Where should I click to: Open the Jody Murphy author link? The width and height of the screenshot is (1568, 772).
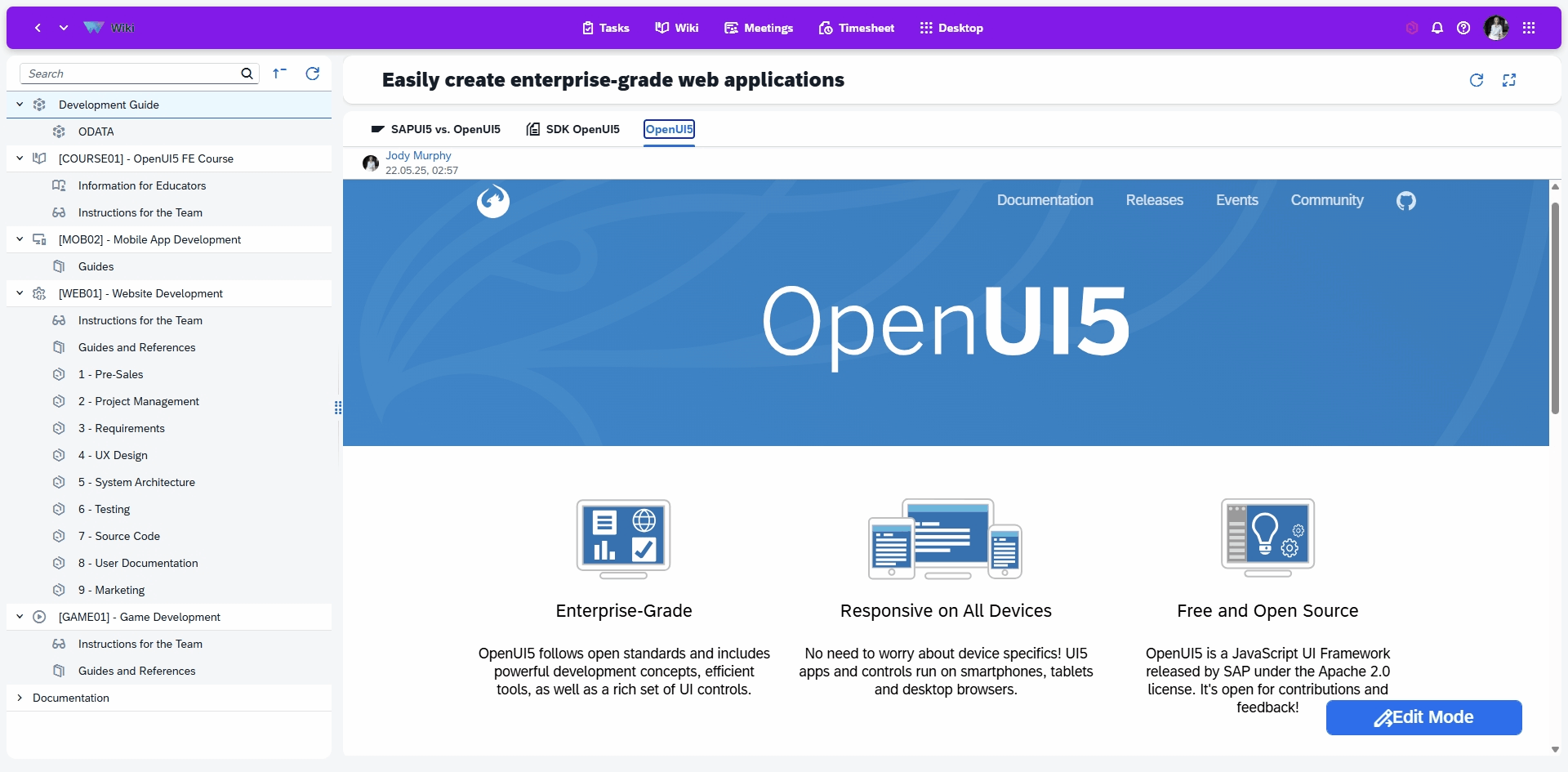click(x=418, y=155)
